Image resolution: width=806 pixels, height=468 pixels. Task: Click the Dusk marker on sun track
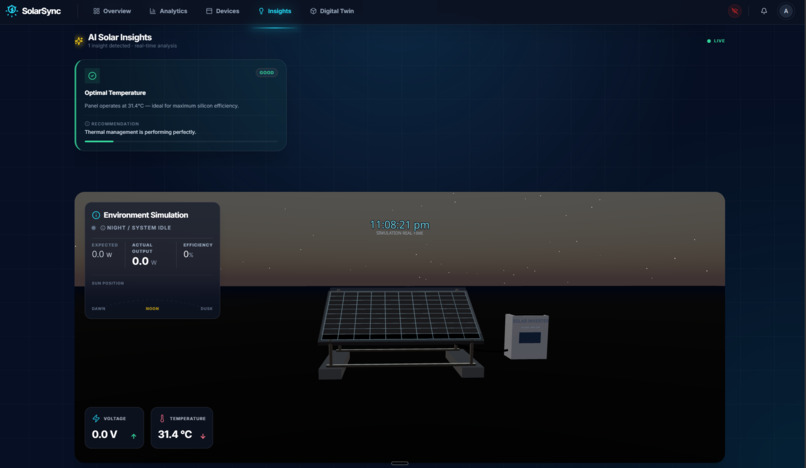(x=206, y=309)
